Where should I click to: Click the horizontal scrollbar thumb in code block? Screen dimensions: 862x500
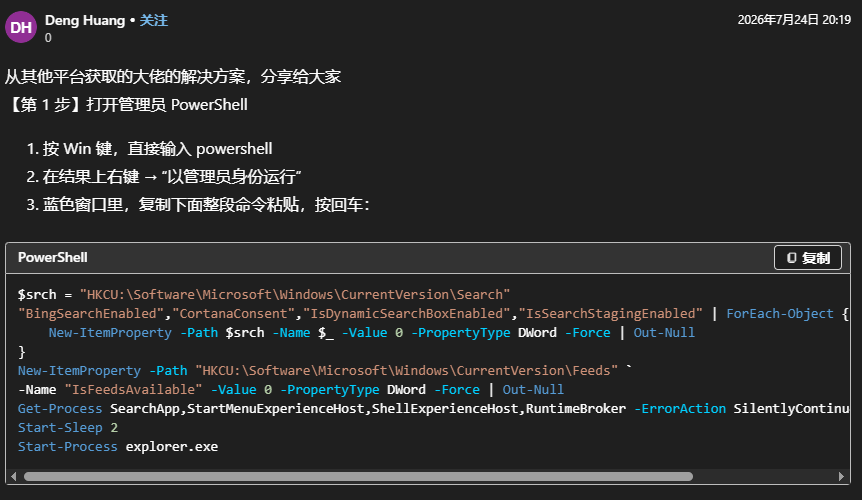coord(358,476)
